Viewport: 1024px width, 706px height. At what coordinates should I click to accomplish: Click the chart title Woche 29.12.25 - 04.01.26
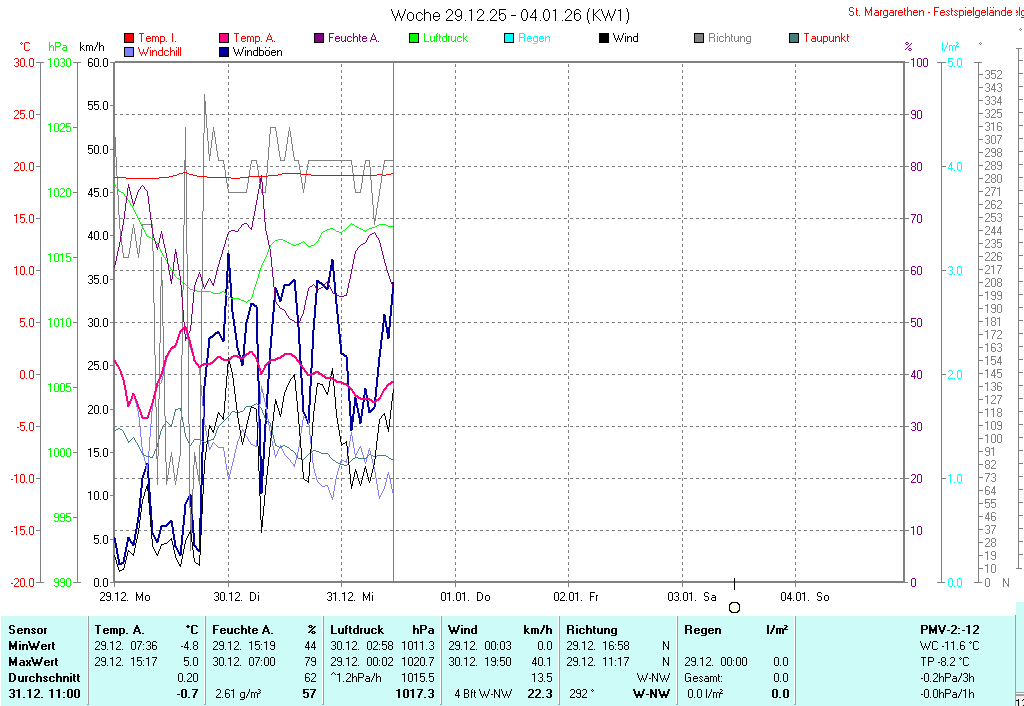[x=511, y=15]
